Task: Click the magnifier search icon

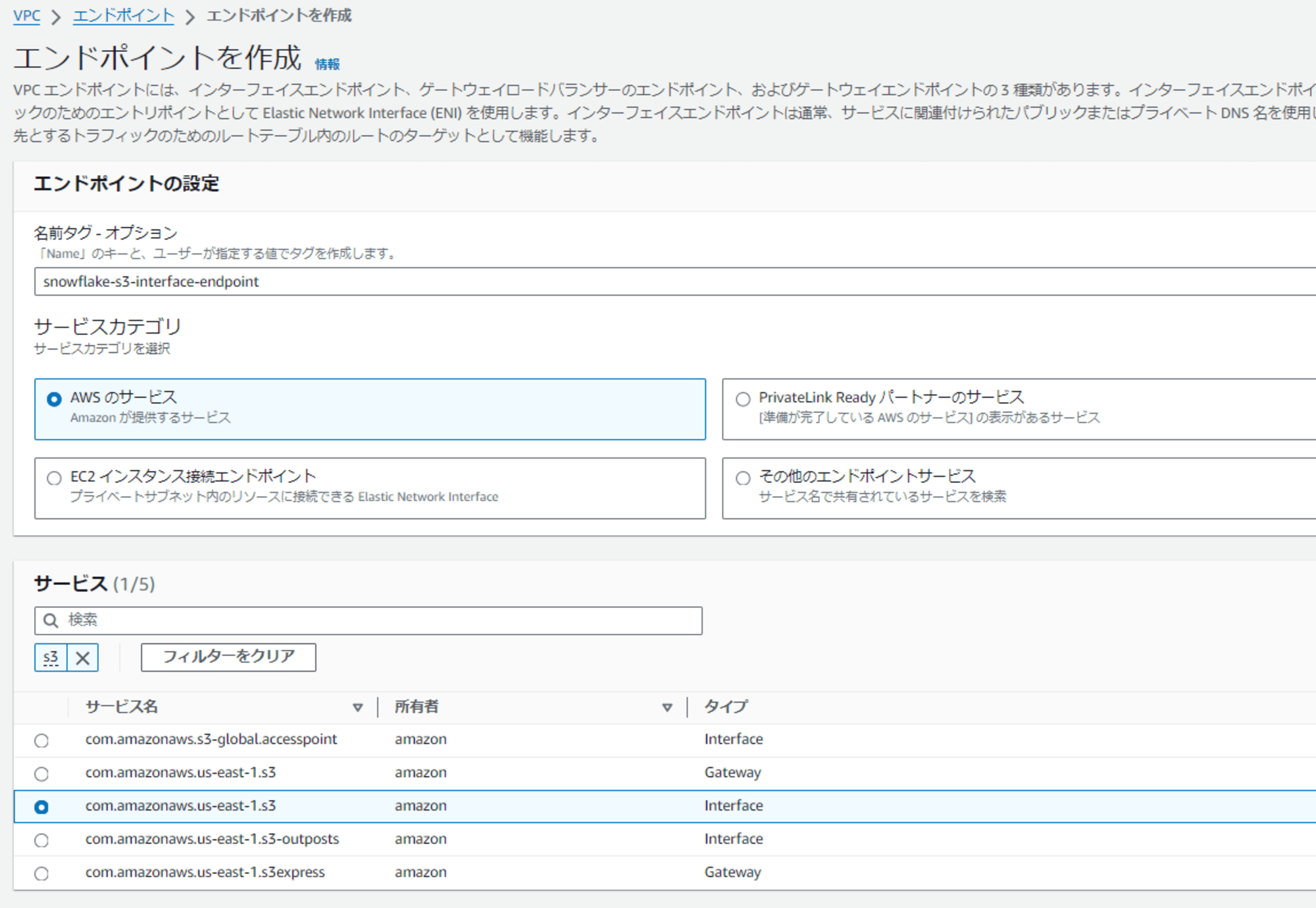Action: click(x=51, y=620)
